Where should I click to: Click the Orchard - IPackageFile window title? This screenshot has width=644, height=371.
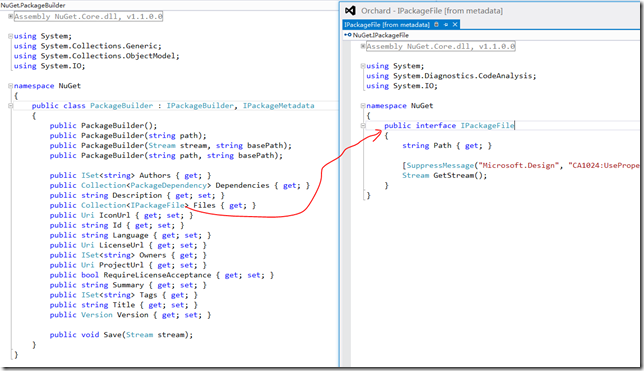tap(432, 11)
